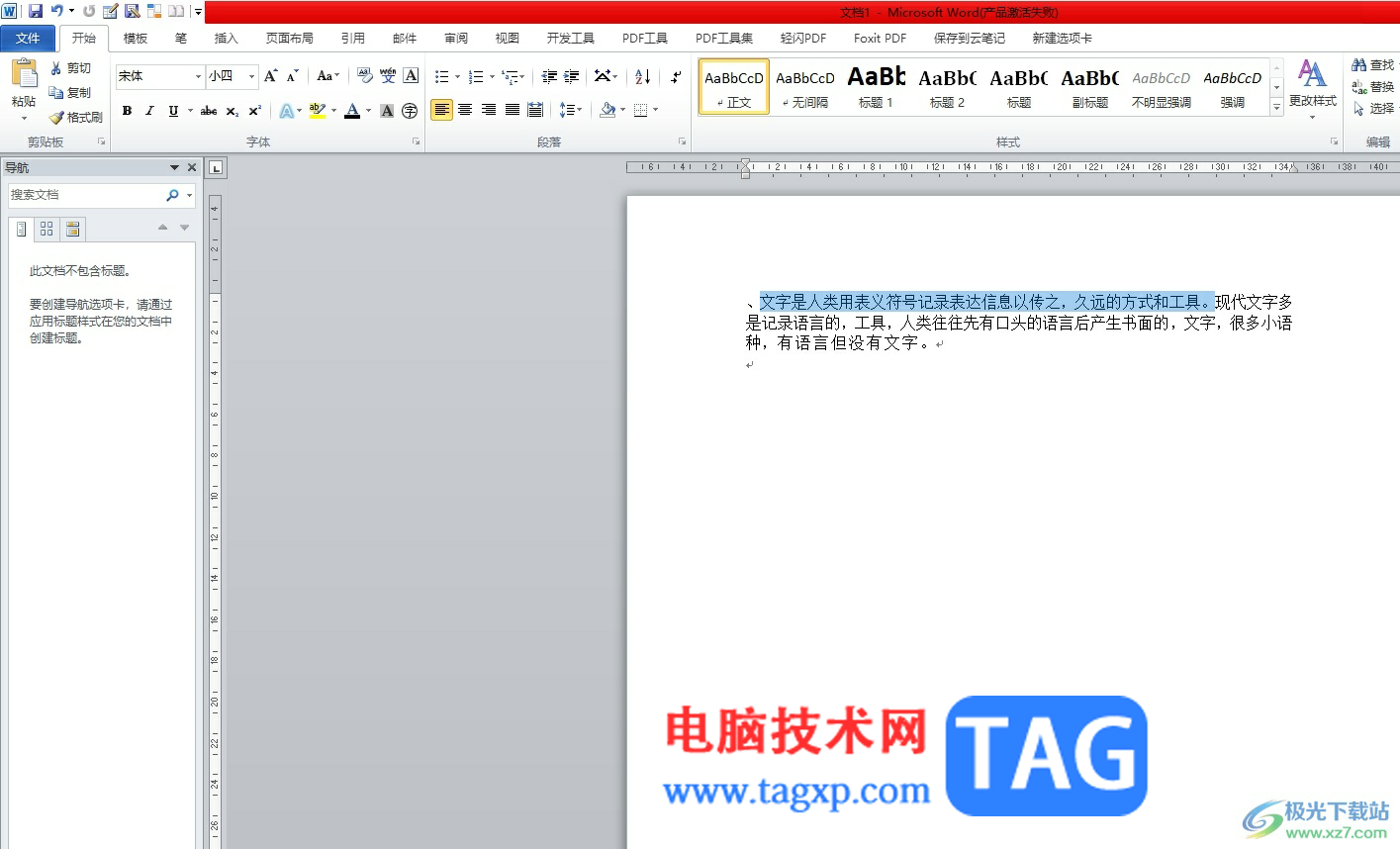Apply a character border
The width and height of the screenshot is (1400, 849).
coord(411,76)
